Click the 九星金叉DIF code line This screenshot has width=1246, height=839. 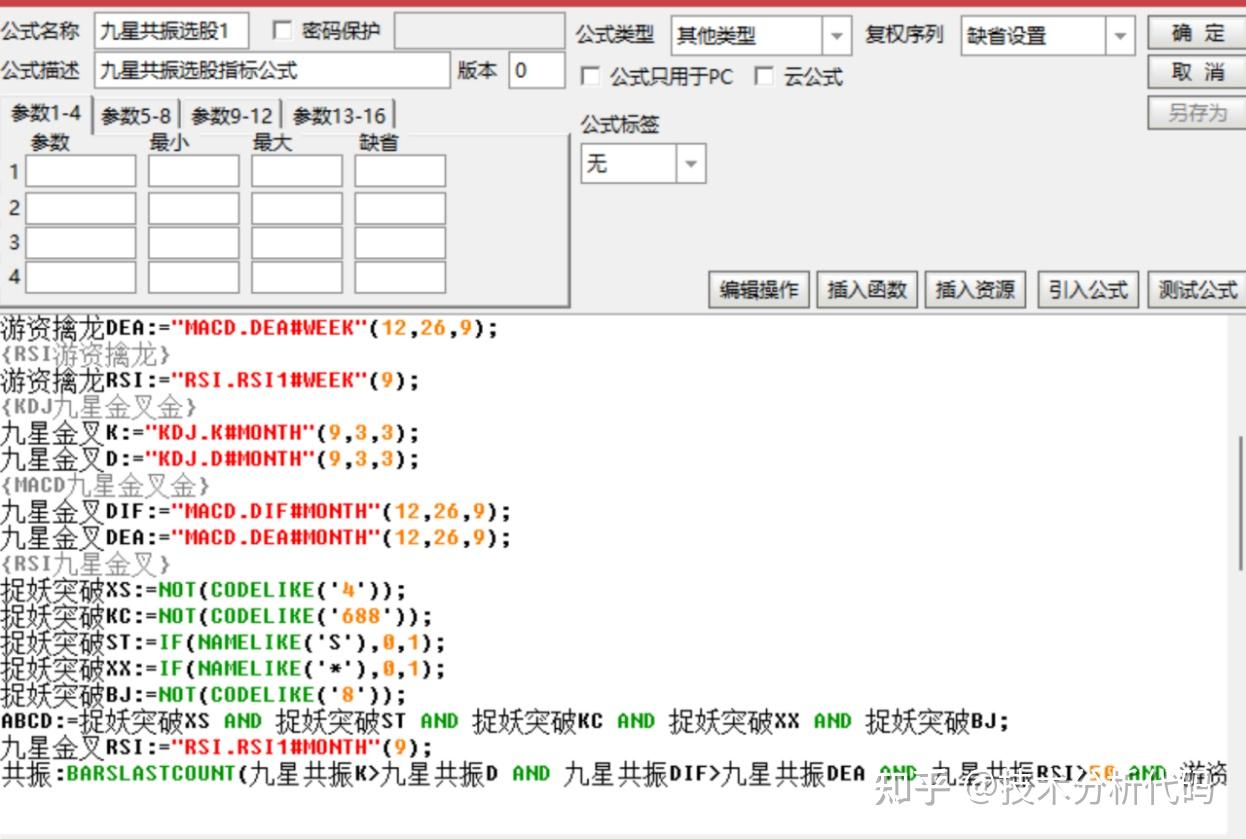tap(256, 511)
